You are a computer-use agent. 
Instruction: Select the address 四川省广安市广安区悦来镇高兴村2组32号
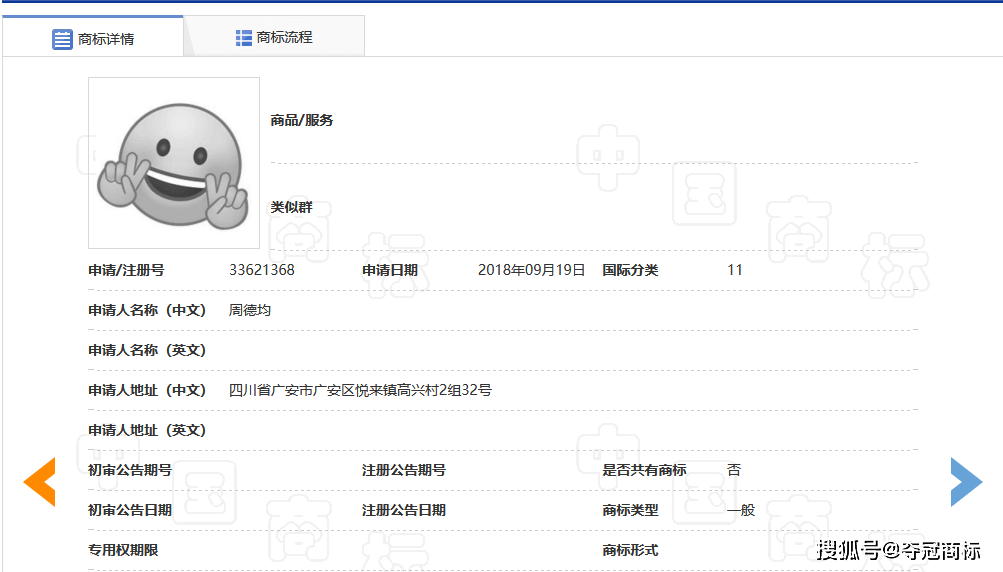[360, 390]
